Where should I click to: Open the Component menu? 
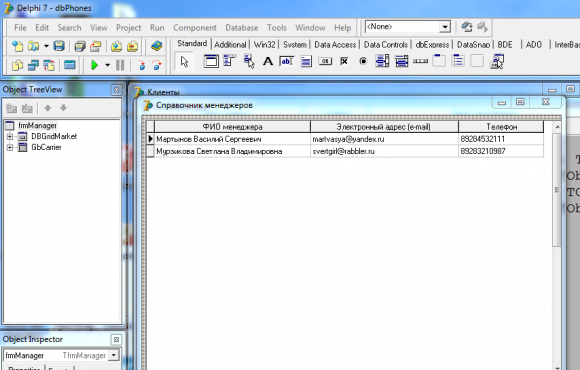[195, 28]
